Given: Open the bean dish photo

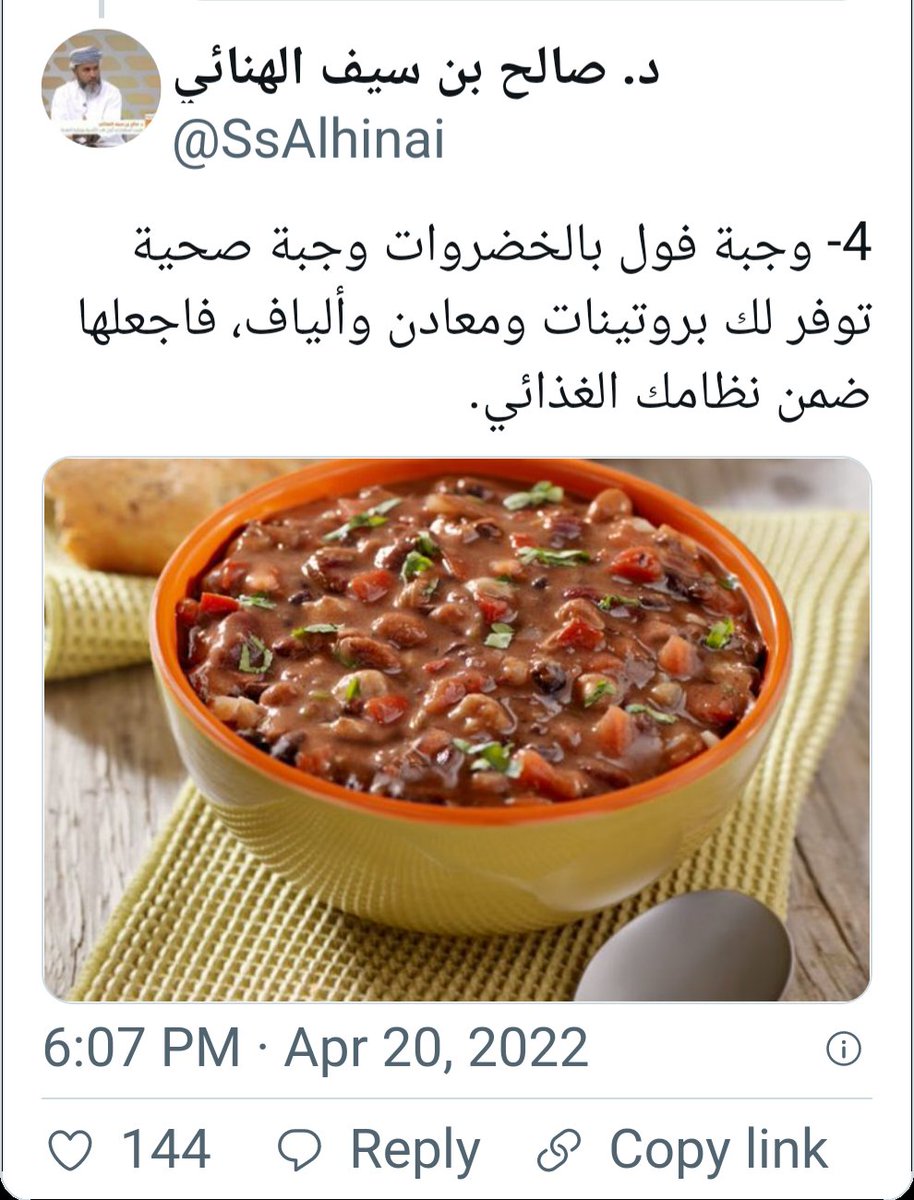Looking at the screenshot, I should [456, 729].
